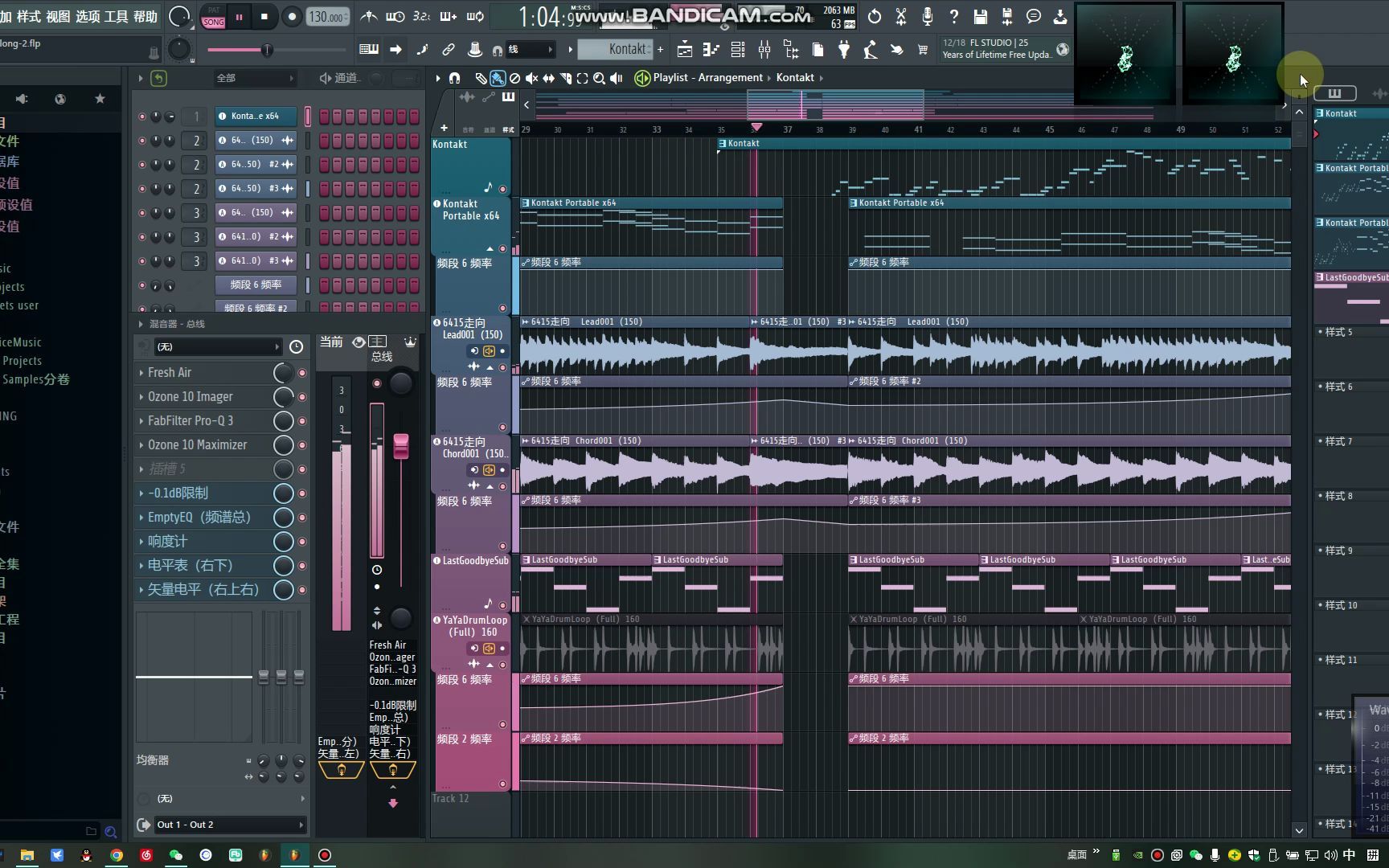
Task: Open the 全部 channel filter dropdown
Action: coord(254,78)
